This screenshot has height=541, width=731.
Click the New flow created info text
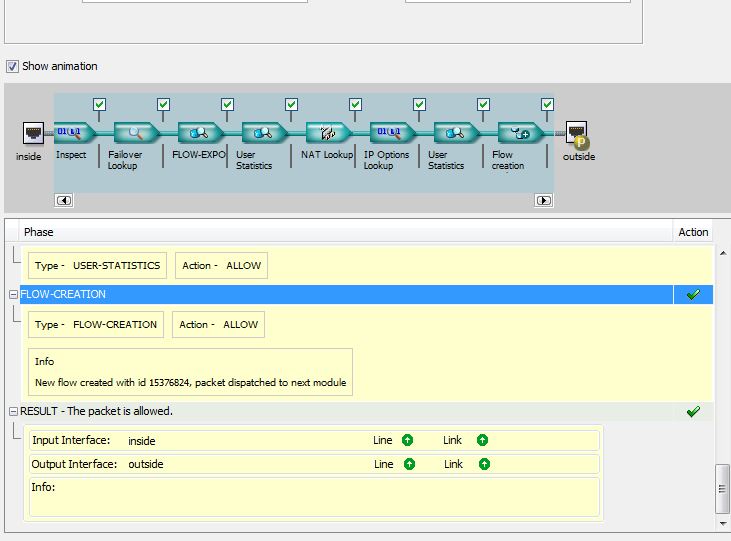[x=191, y=382]
